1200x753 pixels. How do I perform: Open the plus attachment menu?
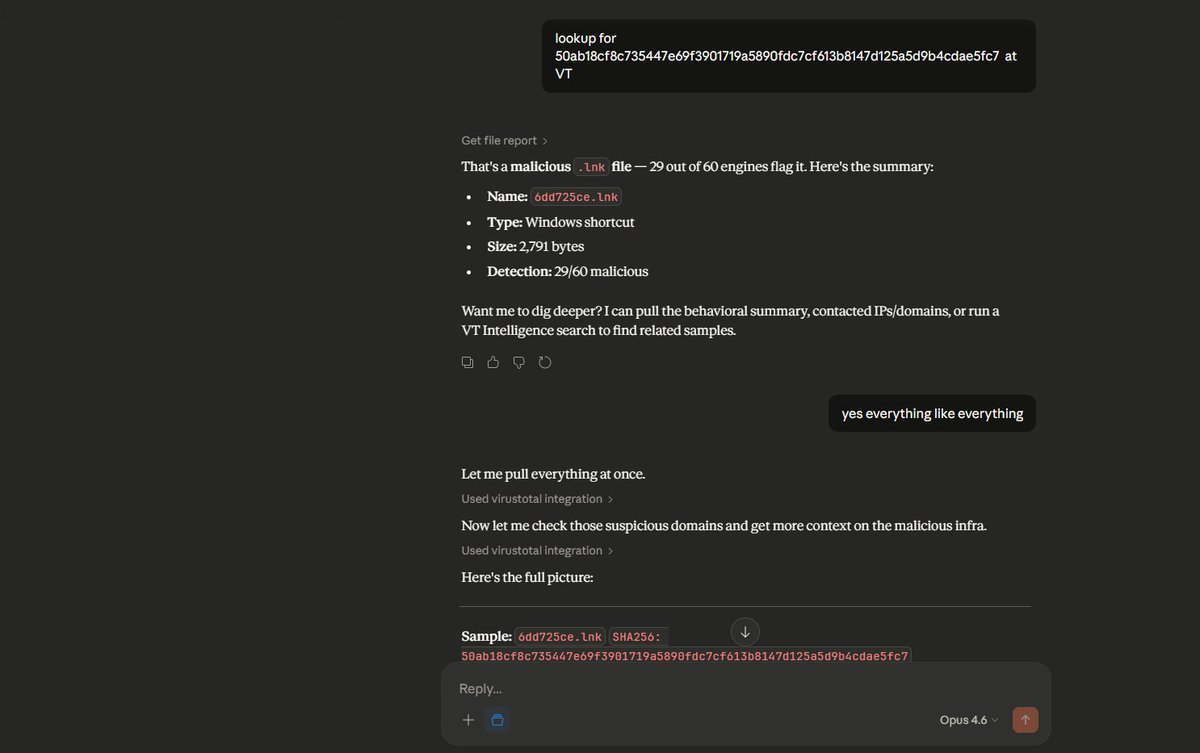[468, 719]
